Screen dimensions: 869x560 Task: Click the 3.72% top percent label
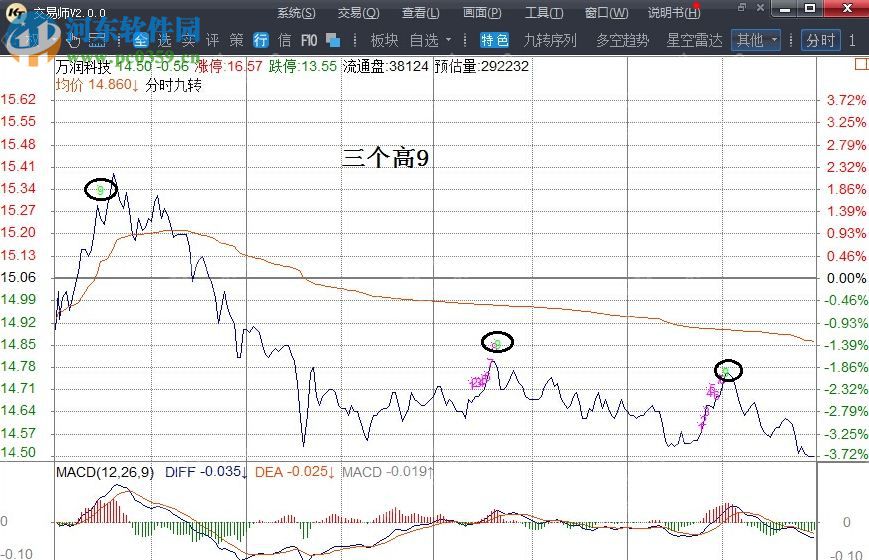pyautogui.click(x=846, y=100)
